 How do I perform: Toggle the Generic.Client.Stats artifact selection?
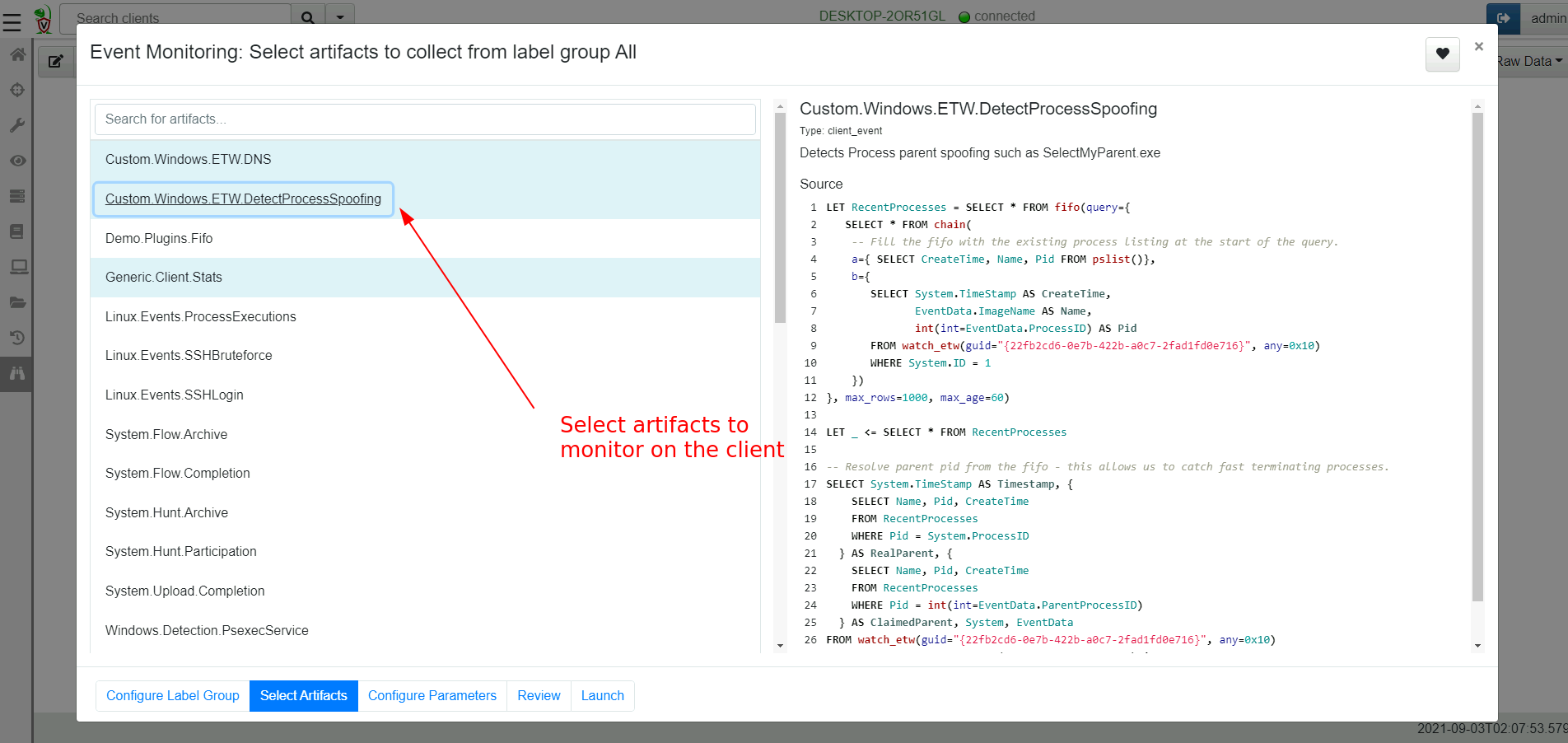pos(164,278)
